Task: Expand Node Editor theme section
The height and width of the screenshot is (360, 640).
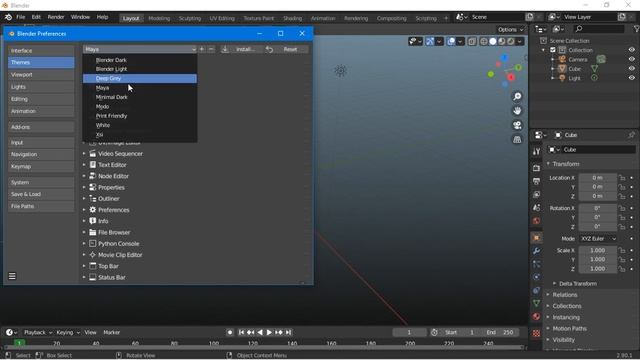Action: [x=84, y=176]
